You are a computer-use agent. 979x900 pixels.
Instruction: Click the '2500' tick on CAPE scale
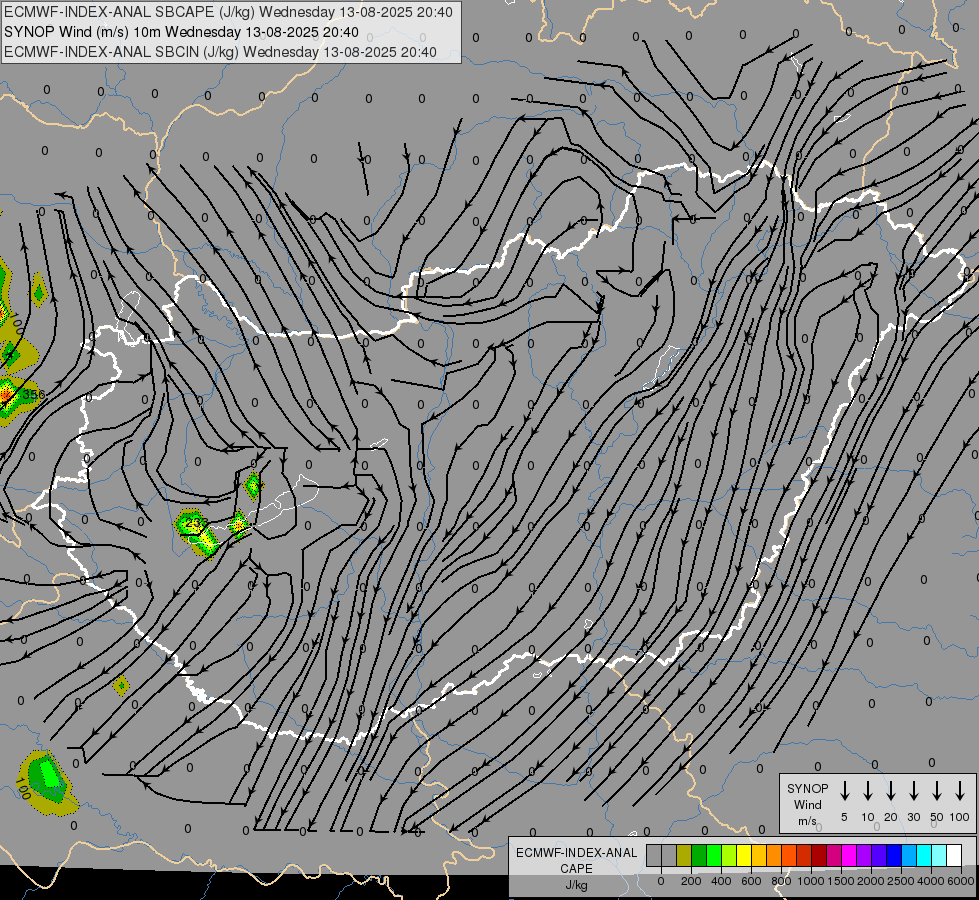point(901,881)
